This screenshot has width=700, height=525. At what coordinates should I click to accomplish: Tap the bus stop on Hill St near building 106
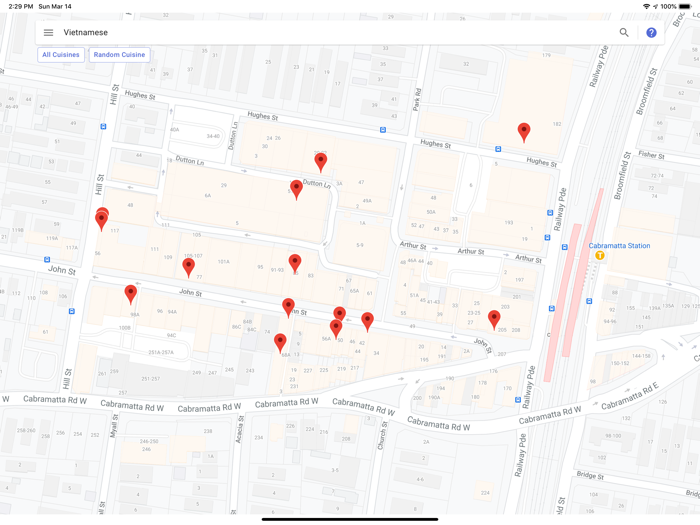click(71, 311)
